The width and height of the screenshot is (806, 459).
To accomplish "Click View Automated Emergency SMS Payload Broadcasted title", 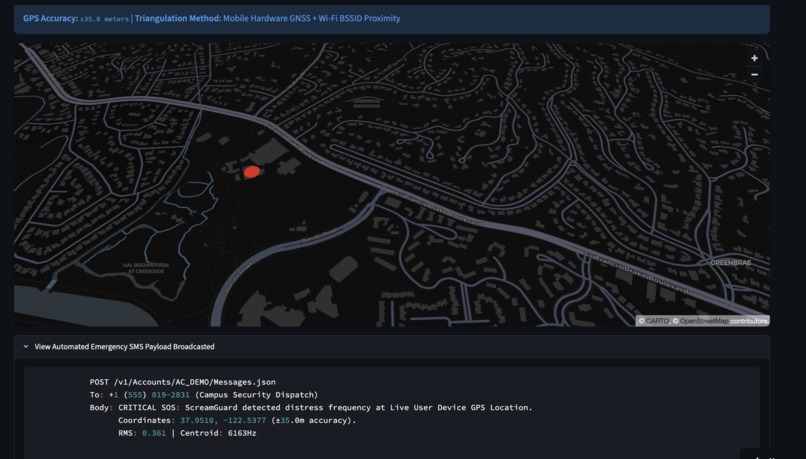I will pyautogui.click(x=124, y=346).
